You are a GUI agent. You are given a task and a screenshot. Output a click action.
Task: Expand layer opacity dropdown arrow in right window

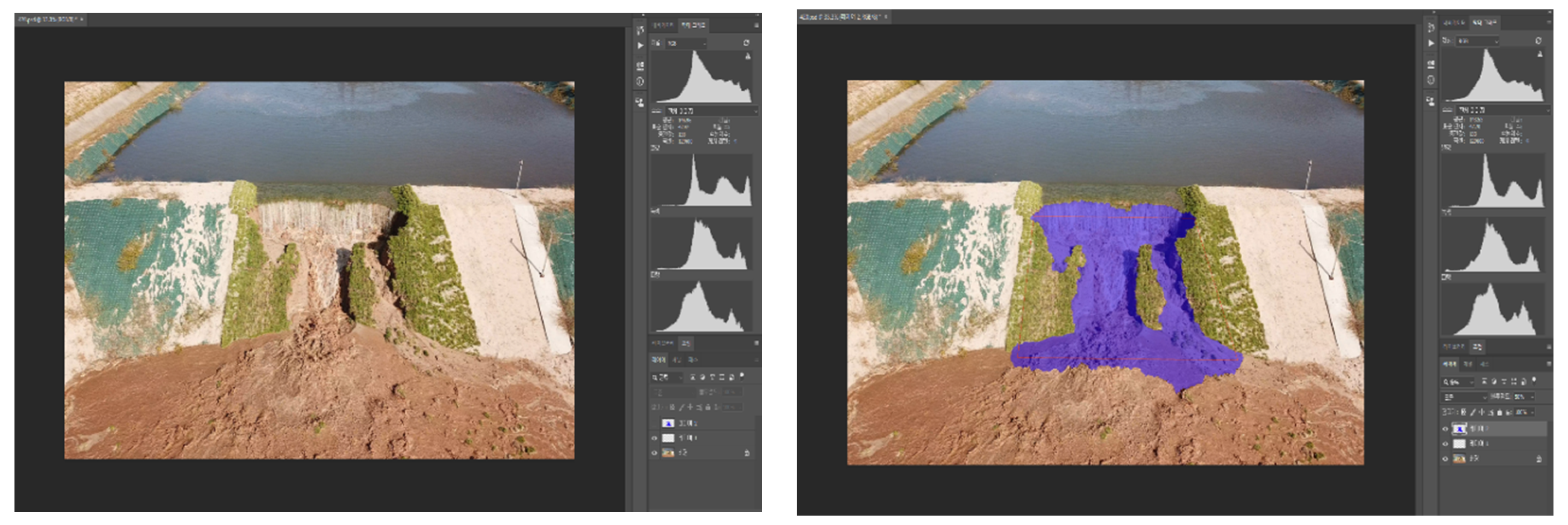click(x=1532, y=397)
